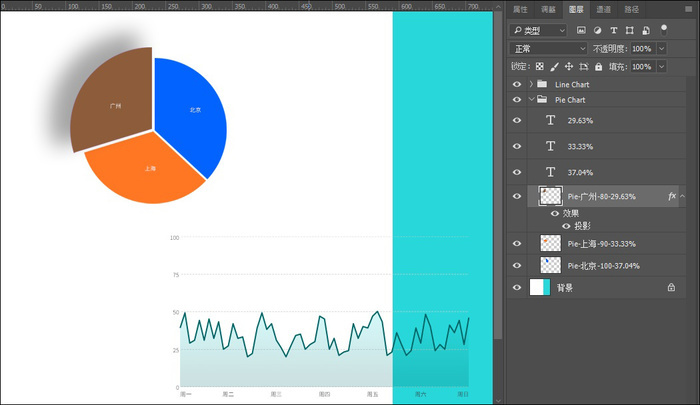Click the scroll-down arrow of canvas scrollbar
This screenshot has height=405, width=700.
click(x=498, y=401)
